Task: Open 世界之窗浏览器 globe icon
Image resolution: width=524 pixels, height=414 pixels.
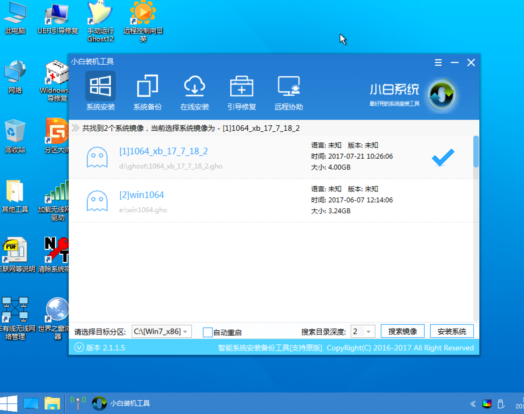Action: 54,318
